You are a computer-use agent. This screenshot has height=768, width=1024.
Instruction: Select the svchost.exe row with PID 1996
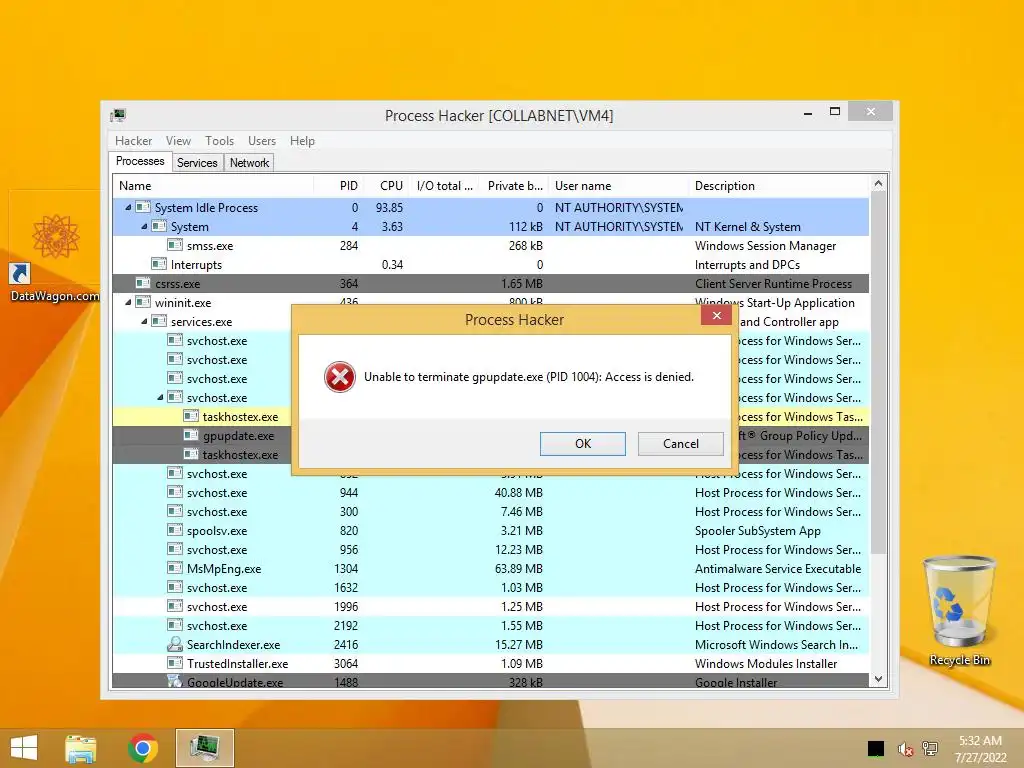click(x=490, y=606)
